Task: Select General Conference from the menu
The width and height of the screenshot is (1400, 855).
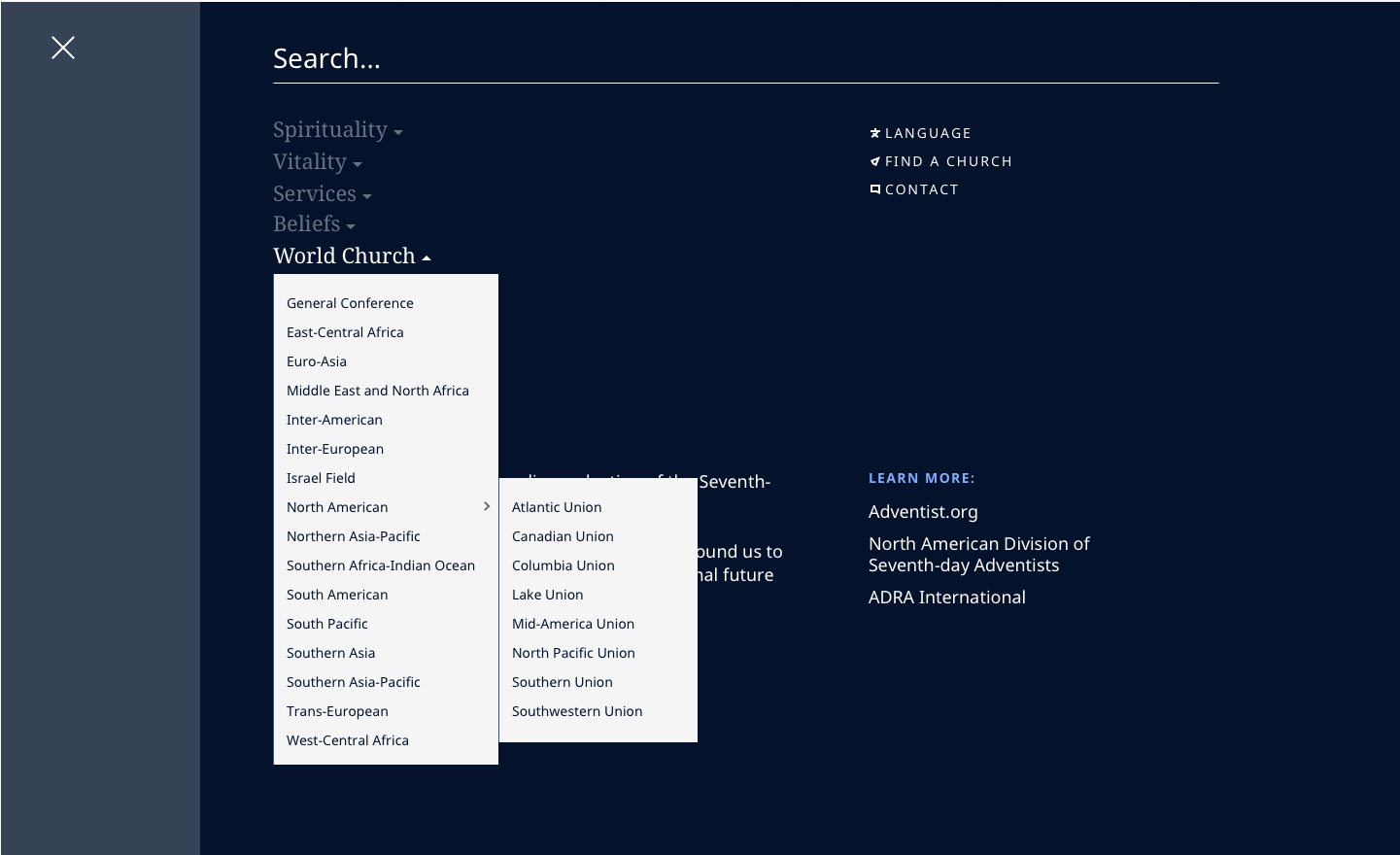Action: click(x=350, y=303)
